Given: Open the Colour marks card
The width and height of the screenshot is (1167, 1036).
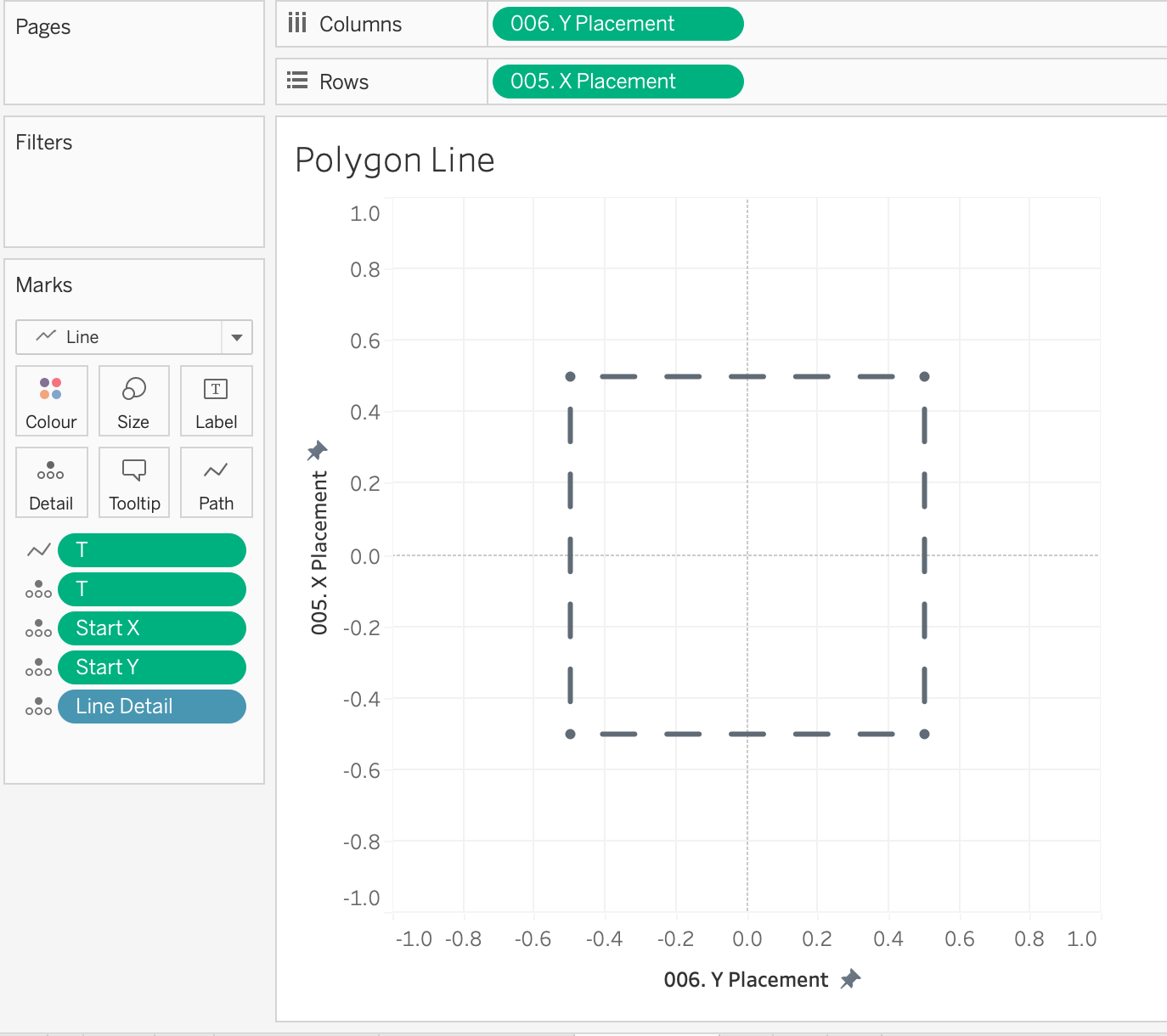Looking at the screenshot, I should tap(51, 401).
